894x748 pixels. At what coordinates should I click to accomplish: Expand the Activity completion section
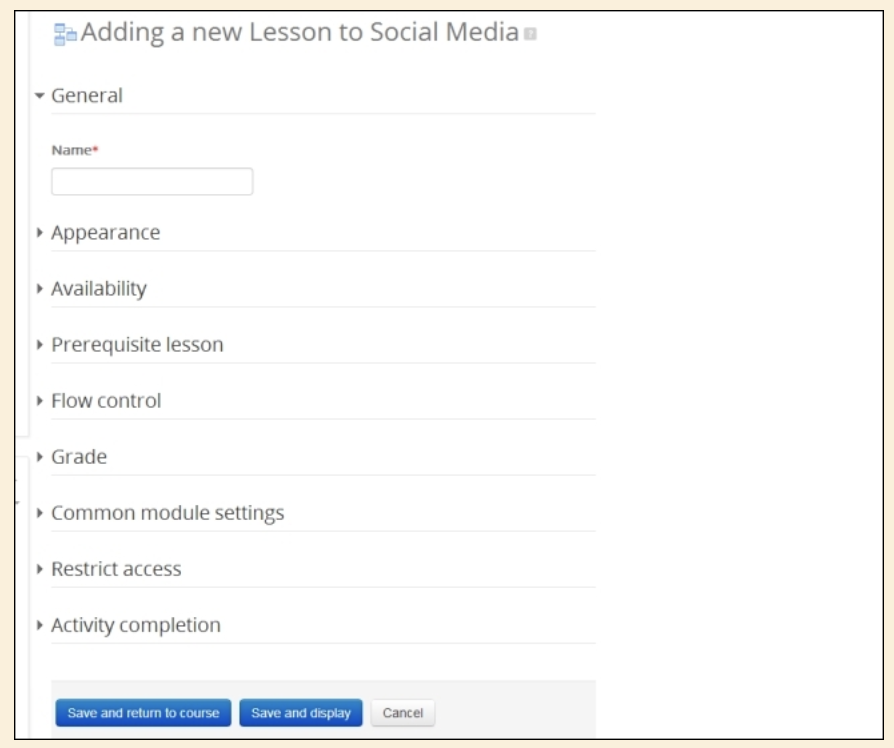(x=136, y=624)
